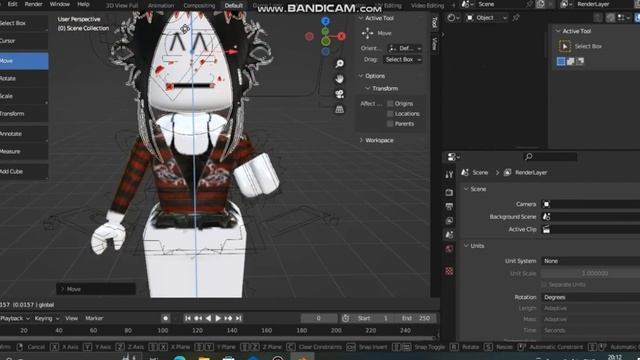Select the Rotate tool in the left toolbar
This screenshot has width=640, height=360.
pos(24,78)
